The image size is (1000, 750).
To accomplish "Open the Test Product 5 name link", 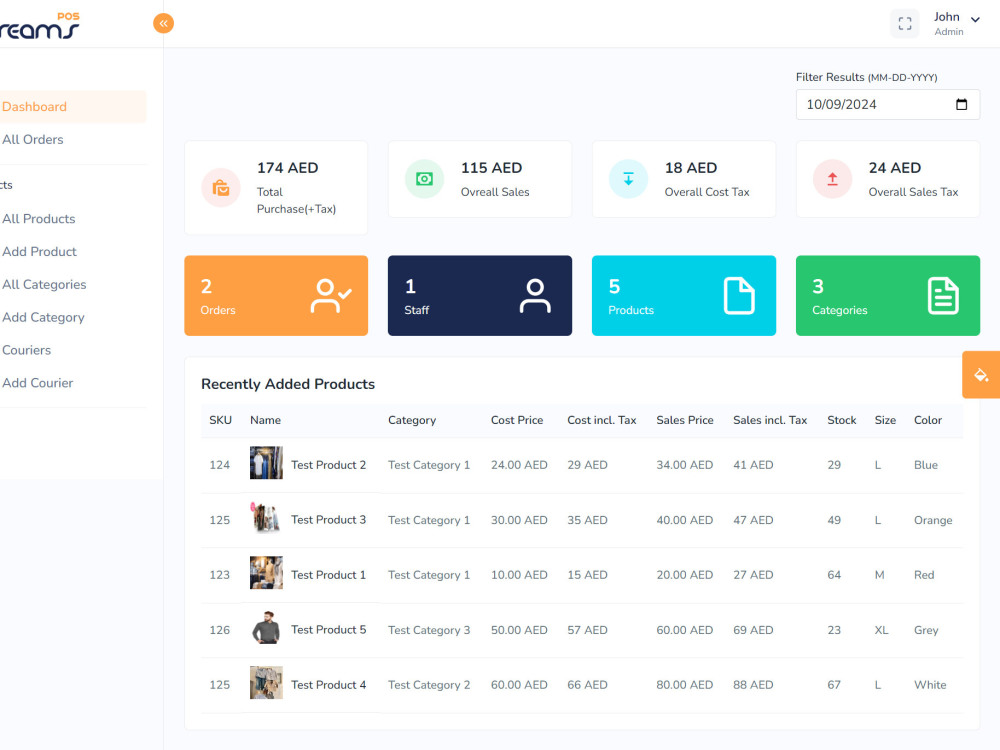I will coord(328,629).
